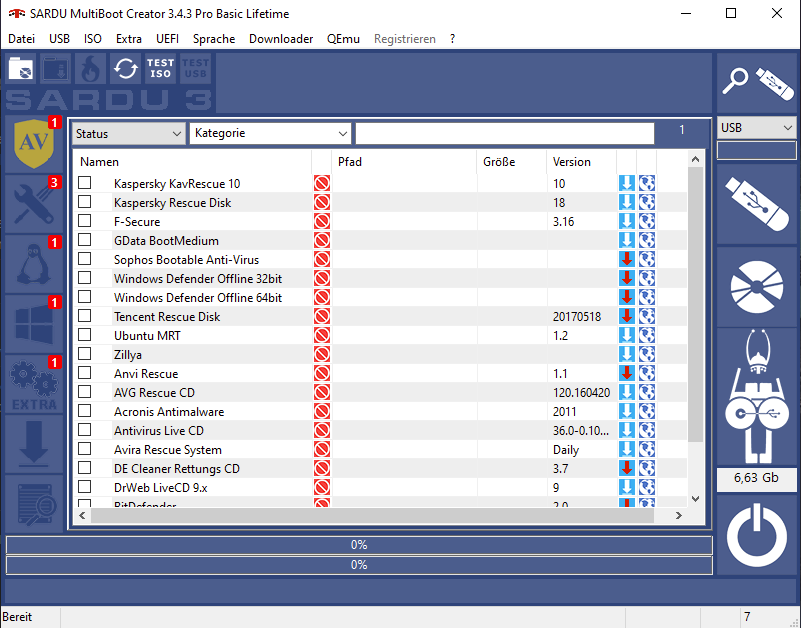Click the horizontal scrollbar right arrow
This screenshot has height=628, width=801.
pyautogui.click(x=678, y=515)
